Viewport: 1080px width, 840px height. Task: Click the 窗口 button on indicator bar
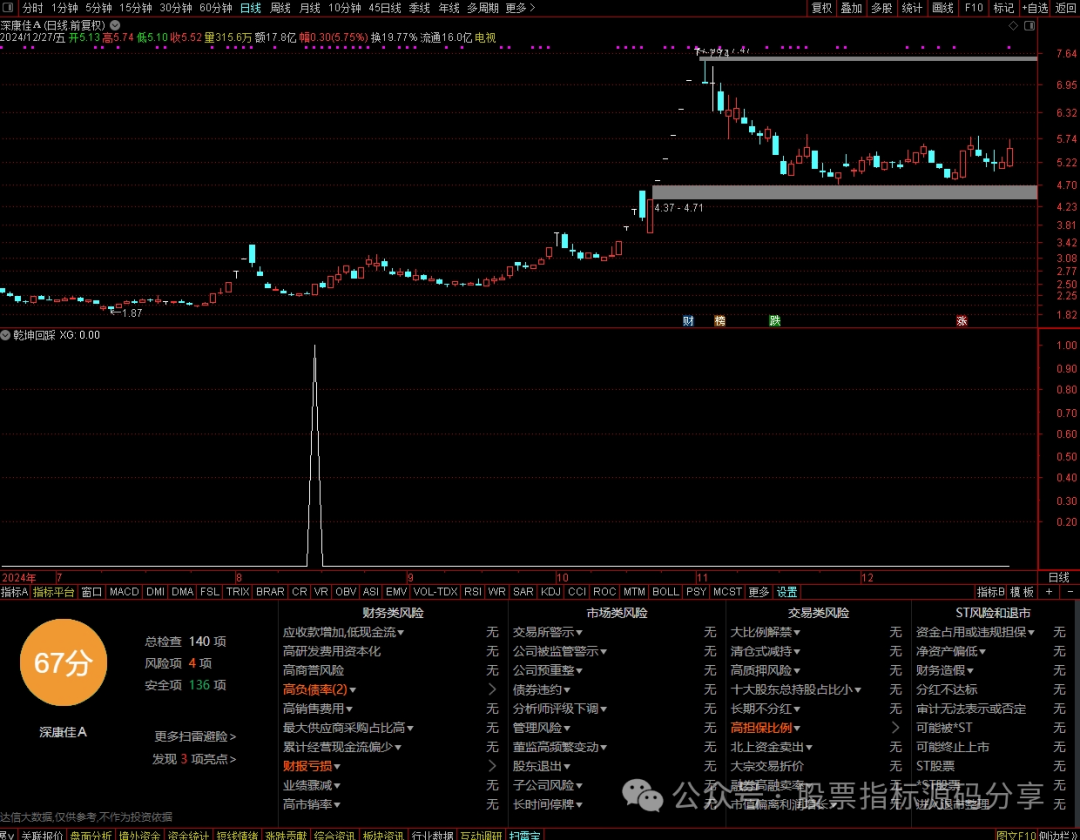(x=92, y=591)
